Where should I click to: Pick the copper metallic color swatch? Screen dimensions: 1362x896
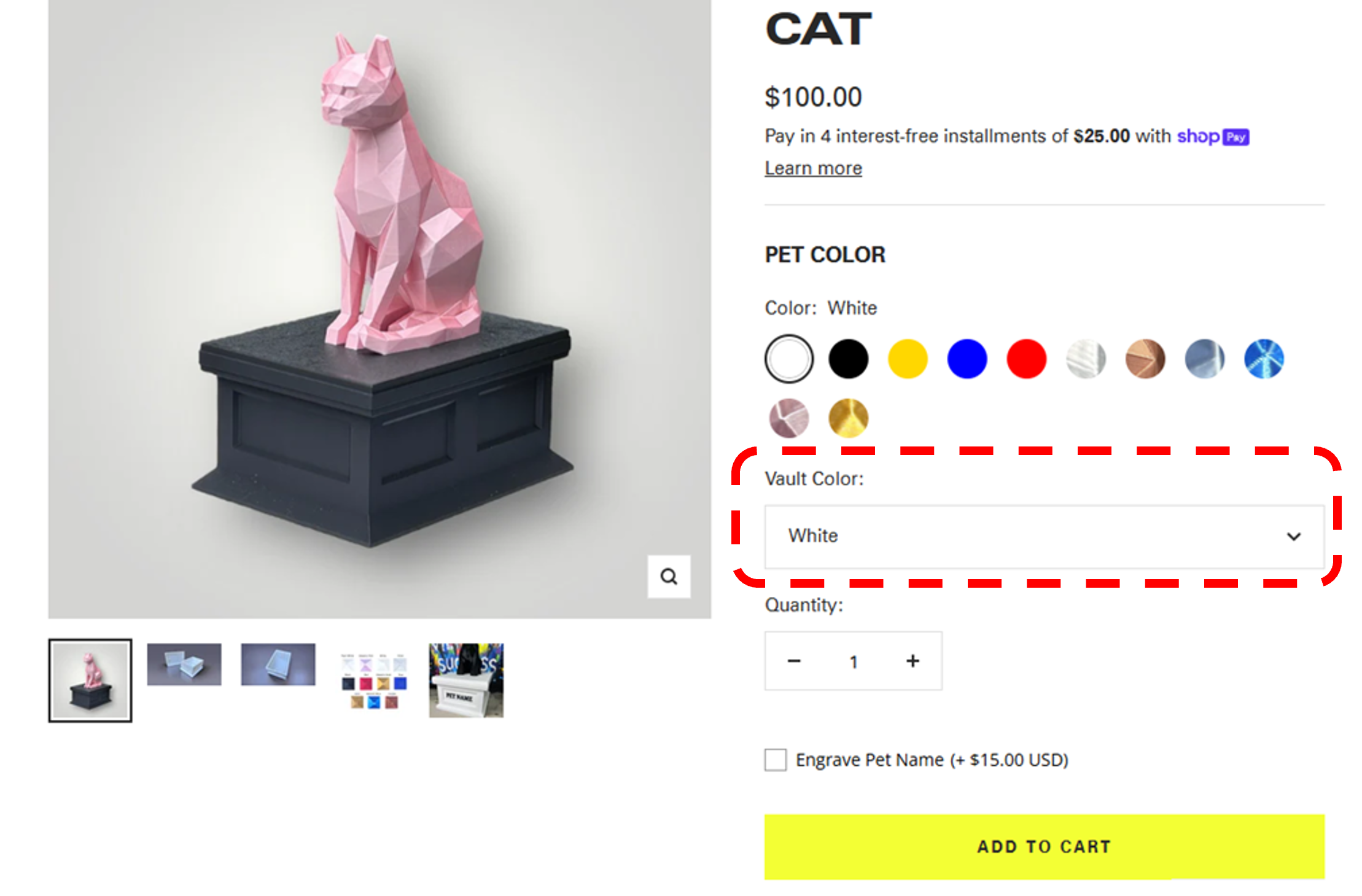[1145, 359]
